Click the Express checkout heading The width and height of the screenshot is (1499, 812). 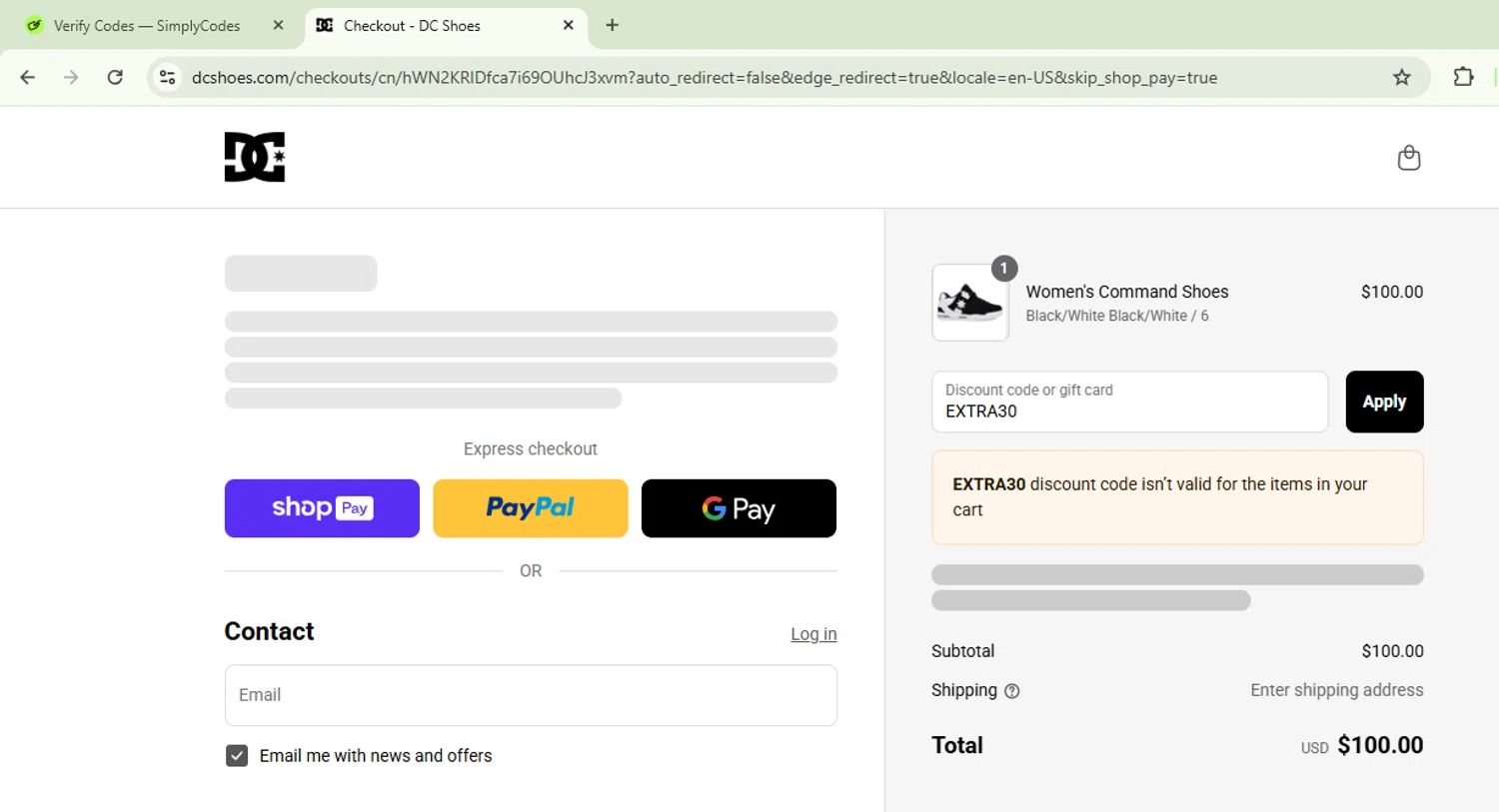pyautogui.click(x=531, y=449)
